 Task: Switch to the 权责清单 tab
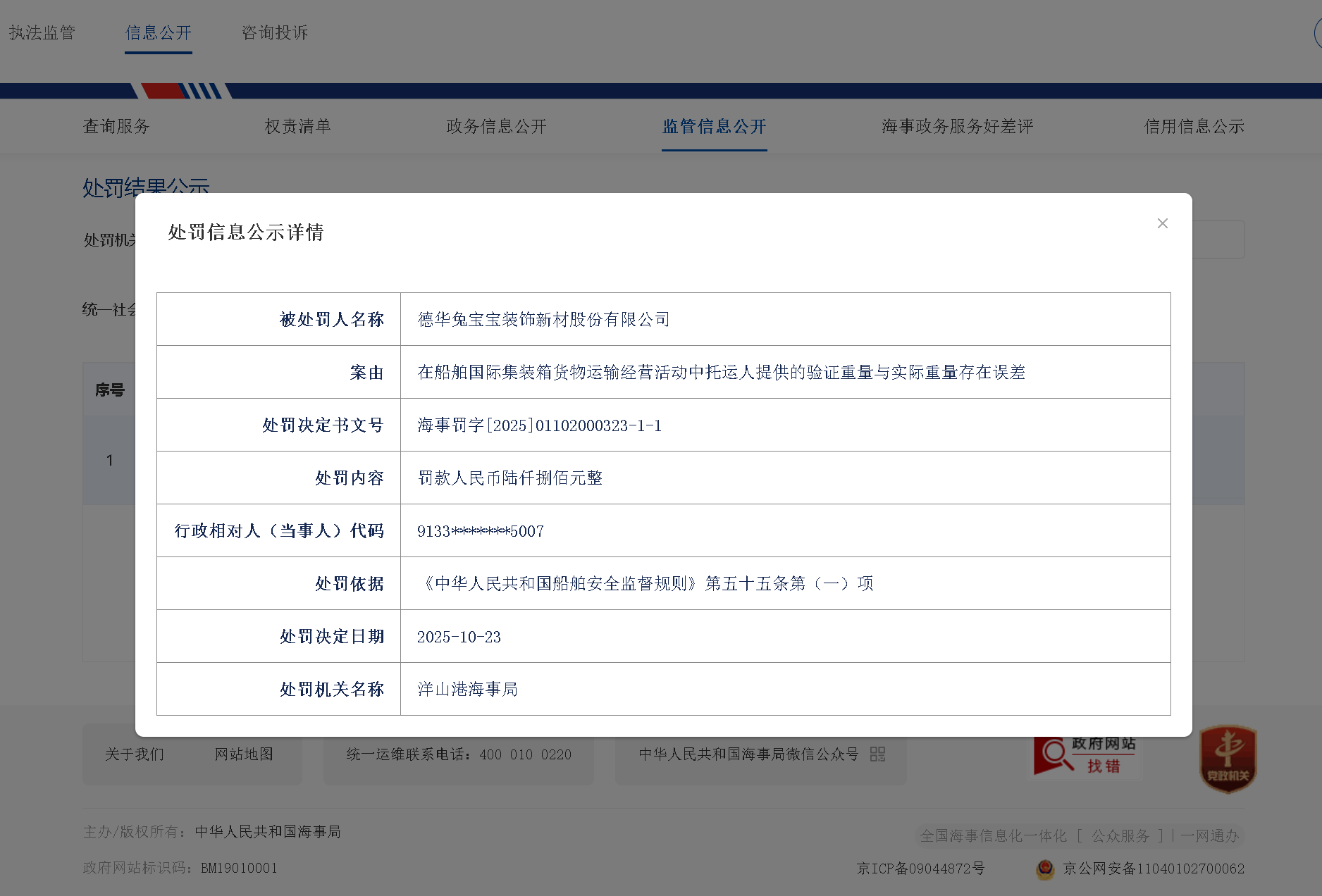297,126
